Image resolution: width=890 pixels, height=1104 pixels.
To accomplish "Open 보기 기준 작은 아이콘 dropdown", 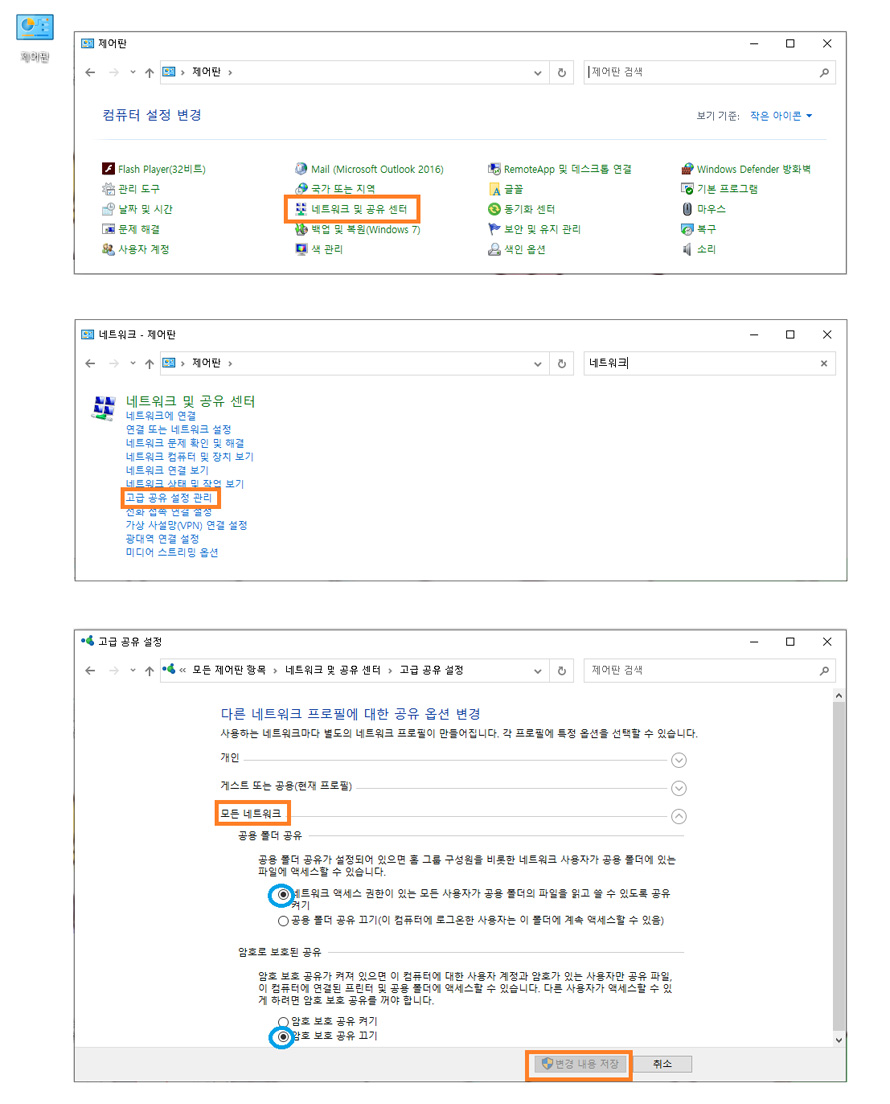I will 781,116.
